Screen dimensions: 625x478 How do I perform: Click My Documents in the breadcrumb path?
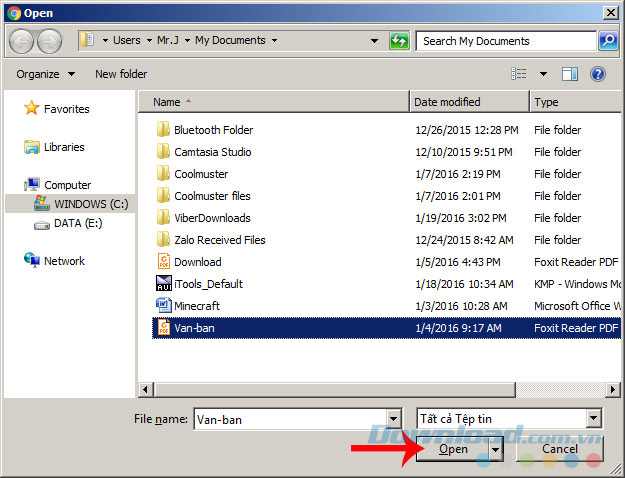(x=230, y=40)
